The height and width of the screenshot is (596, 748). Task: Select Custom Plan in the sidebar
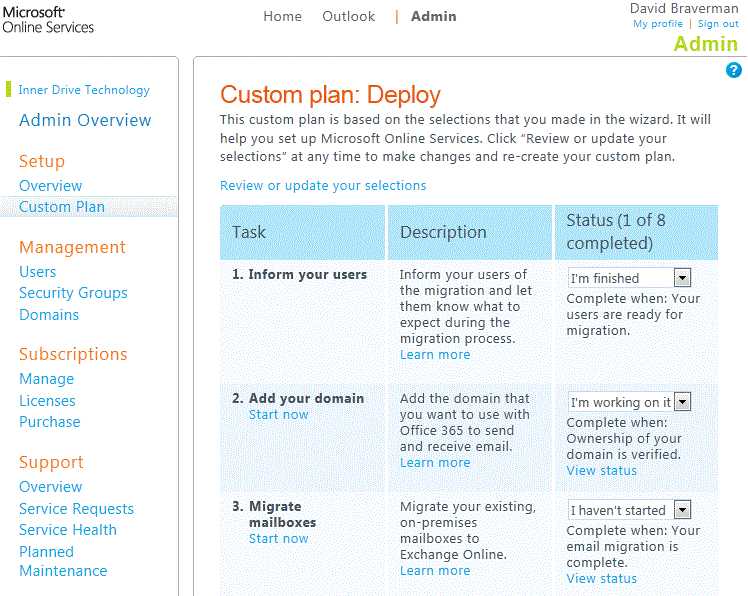[62, 207]
